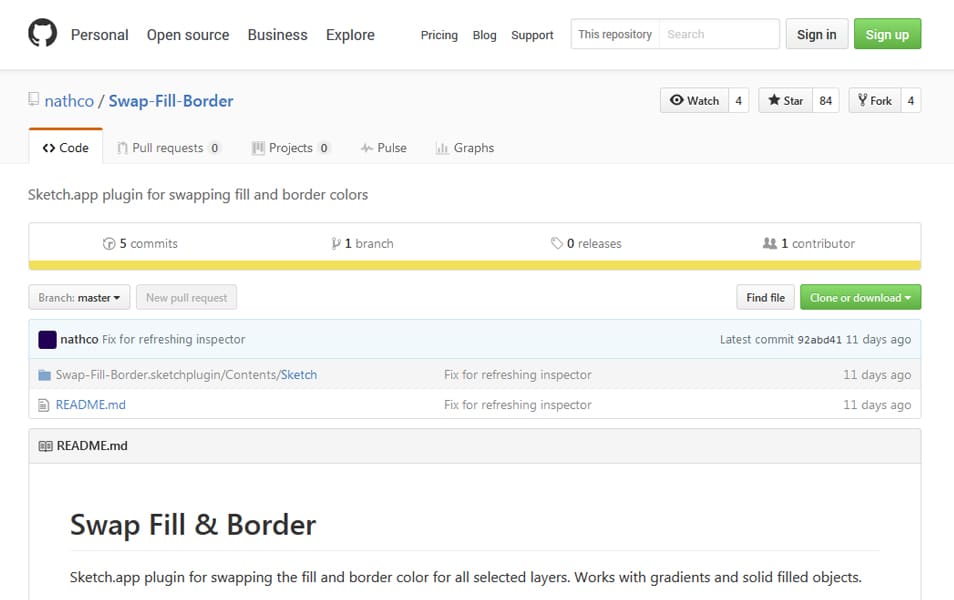Click the file icon next to README.md
The image size is (954, 600).
43,405
